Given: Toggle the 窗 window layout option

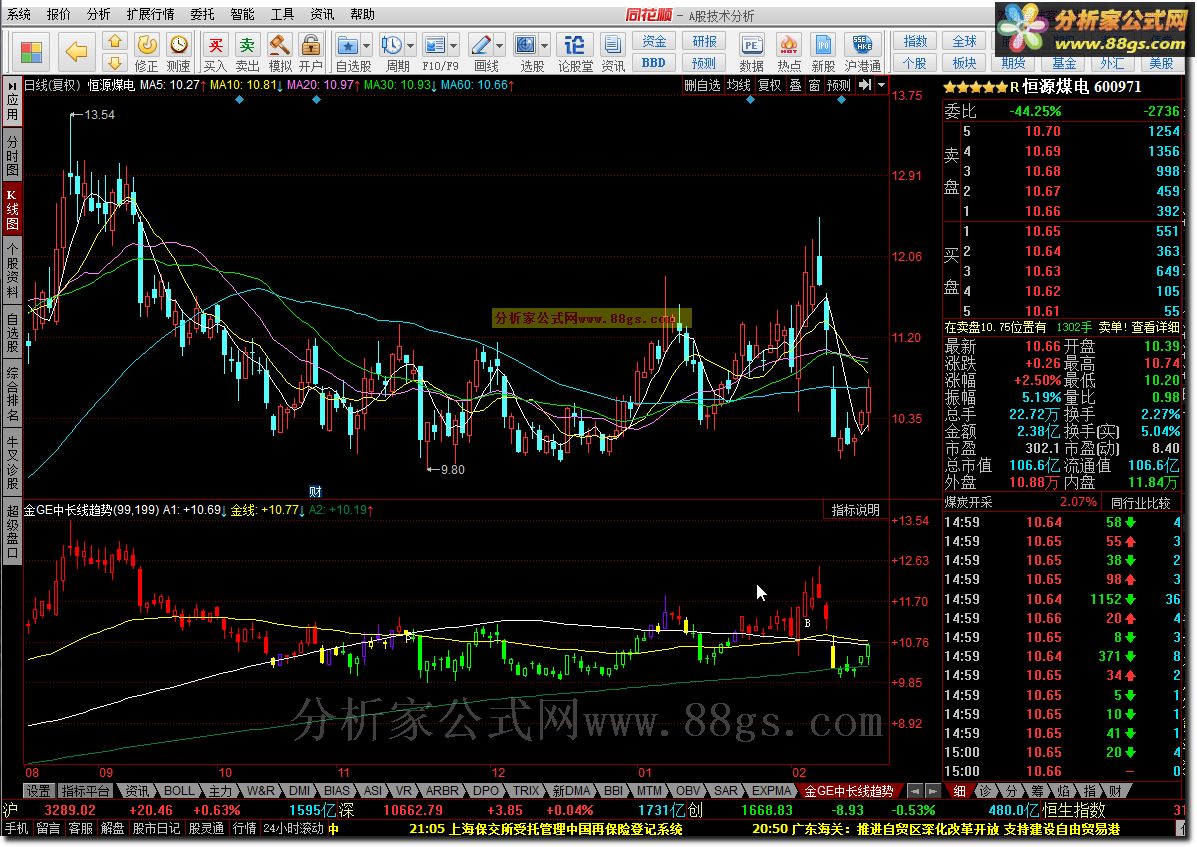Looking at the screenshot, I should tap(814, 85).
